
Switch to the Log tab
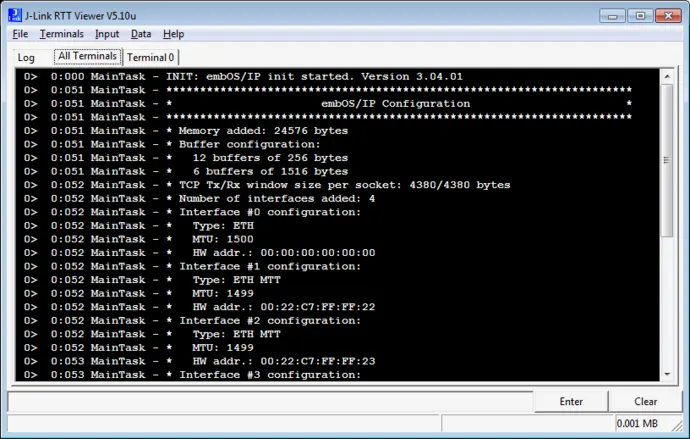tap(26, 58)
